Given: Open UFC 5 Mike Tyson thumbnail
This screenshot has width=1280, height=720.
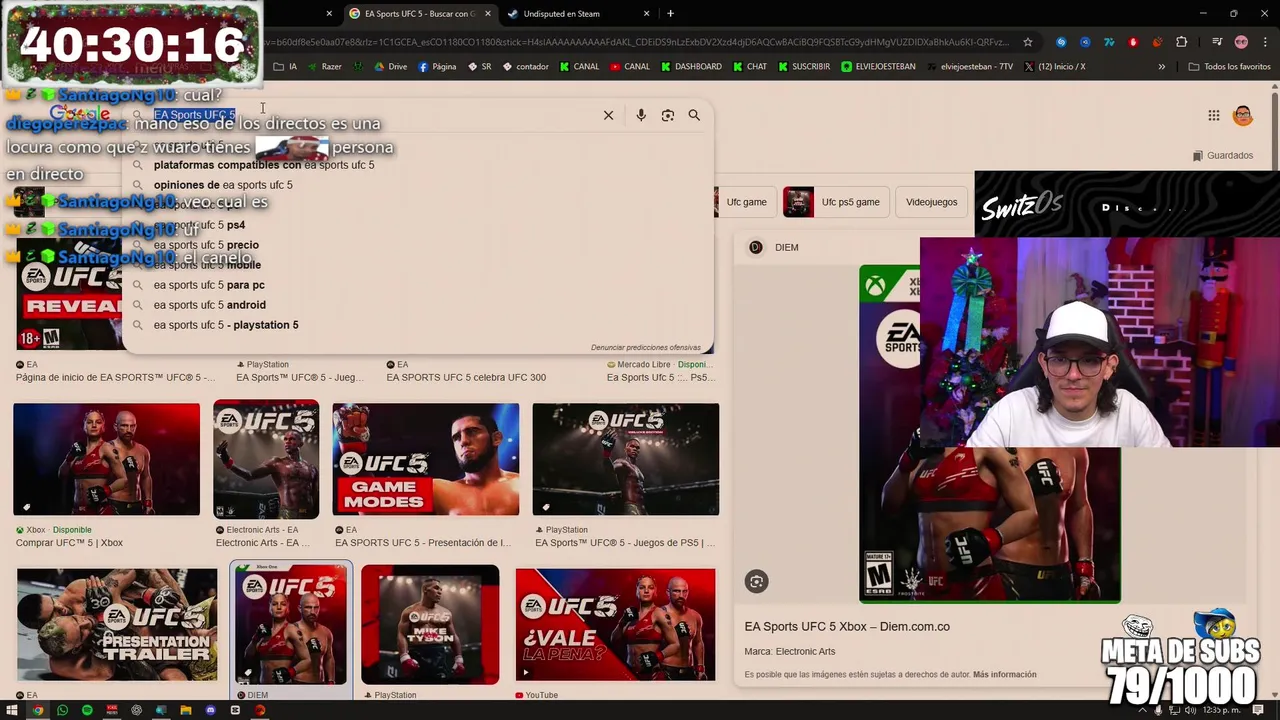Looking at the screenshot, I should click(430, 625).
